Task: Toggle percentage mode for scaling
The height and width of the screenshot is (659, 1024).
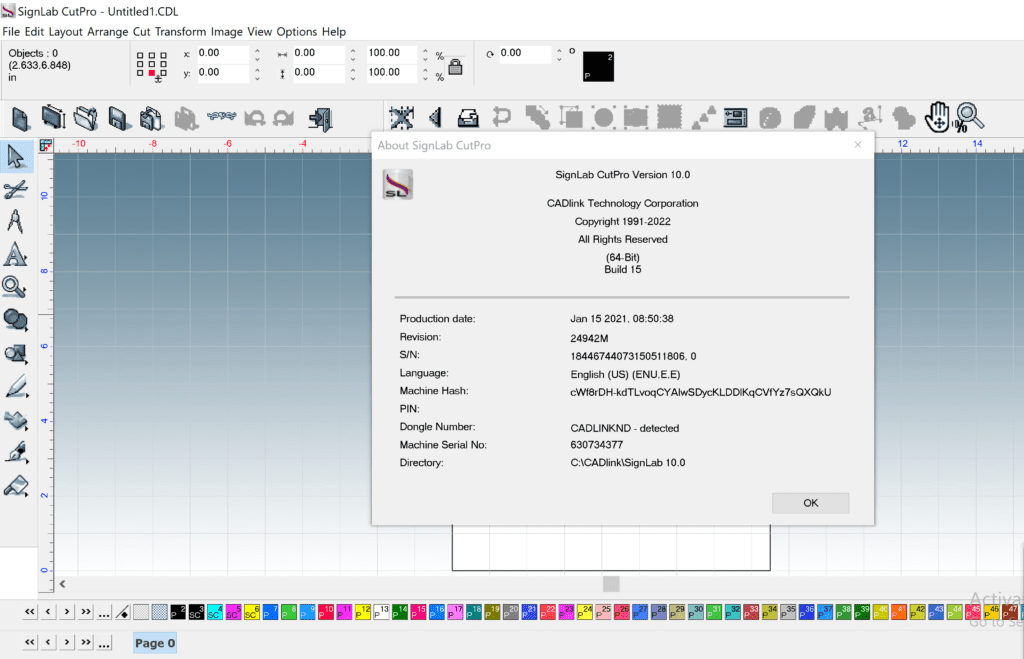Action: (x=440, y=55)
